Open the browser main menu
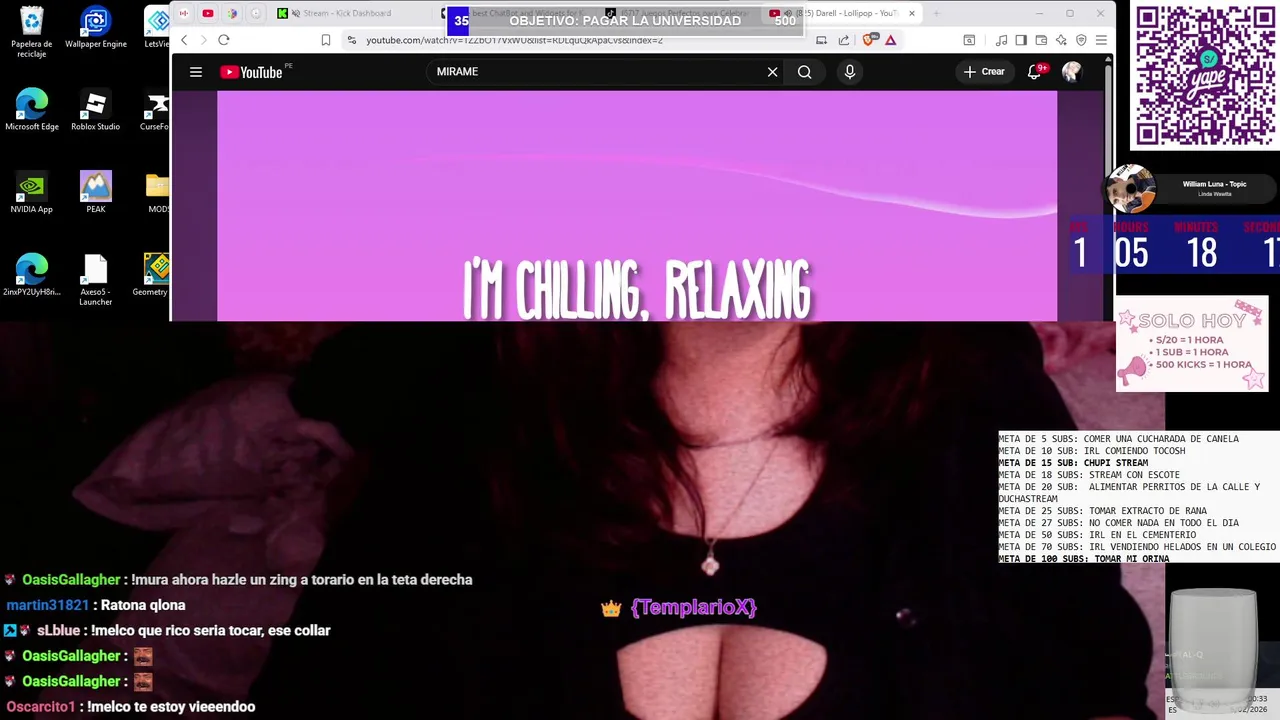 coord(1101,40)
